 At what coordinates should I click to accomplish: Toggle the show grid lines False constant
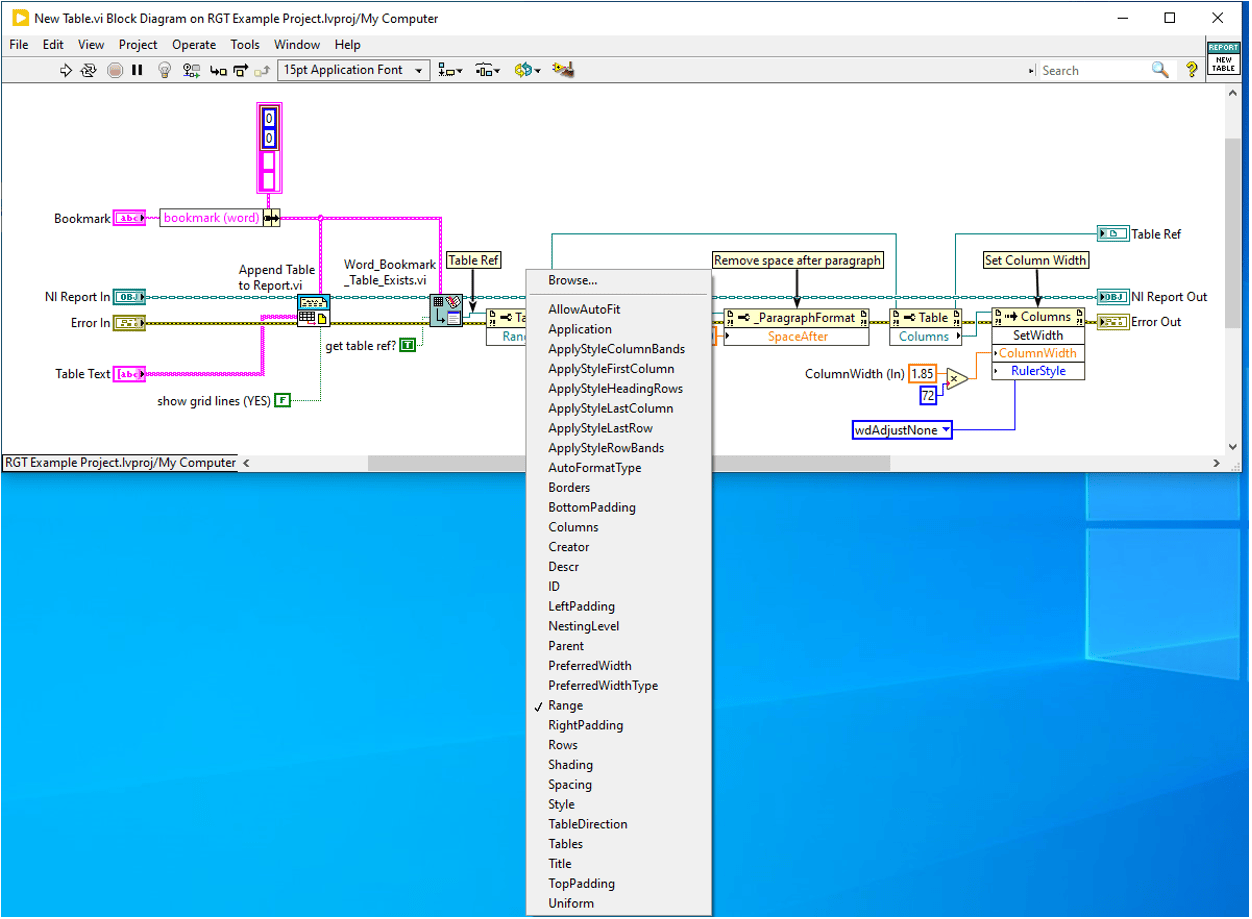click(x=282, y=401)
